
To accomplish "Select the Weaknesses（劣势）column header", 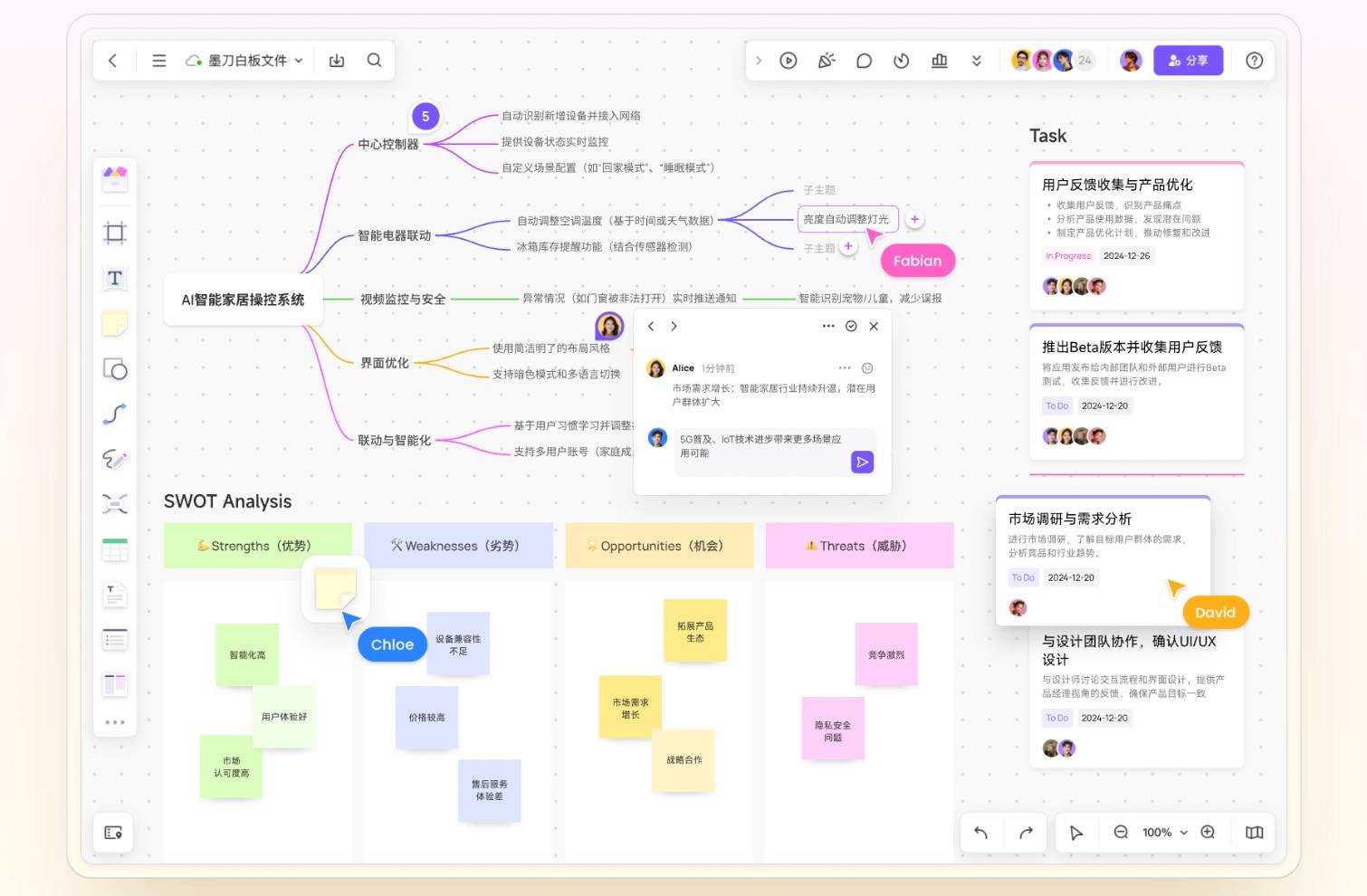I will [458, 546].
